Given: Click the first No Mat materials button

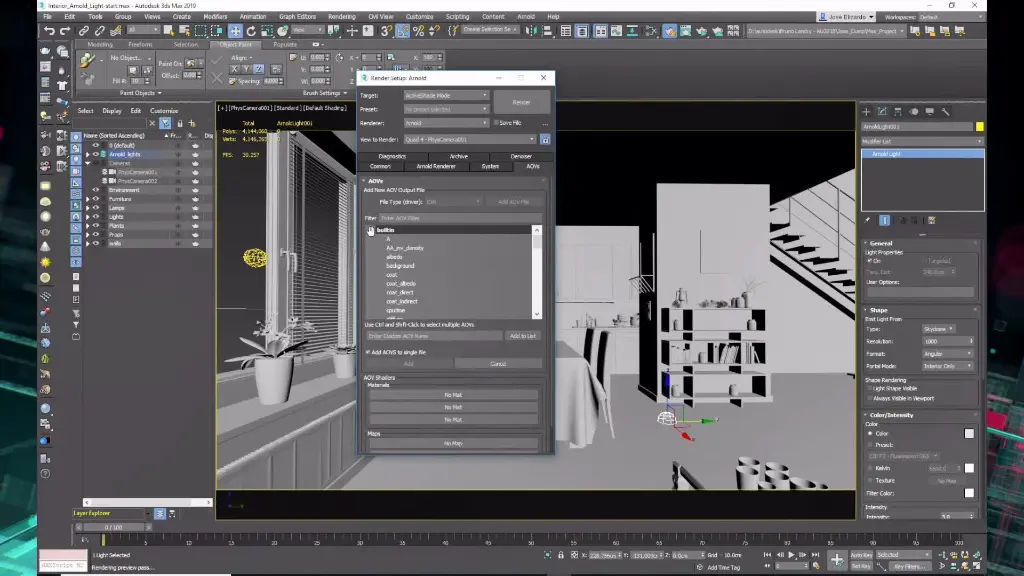Looking at the screenshot, I should pos(453,395).
